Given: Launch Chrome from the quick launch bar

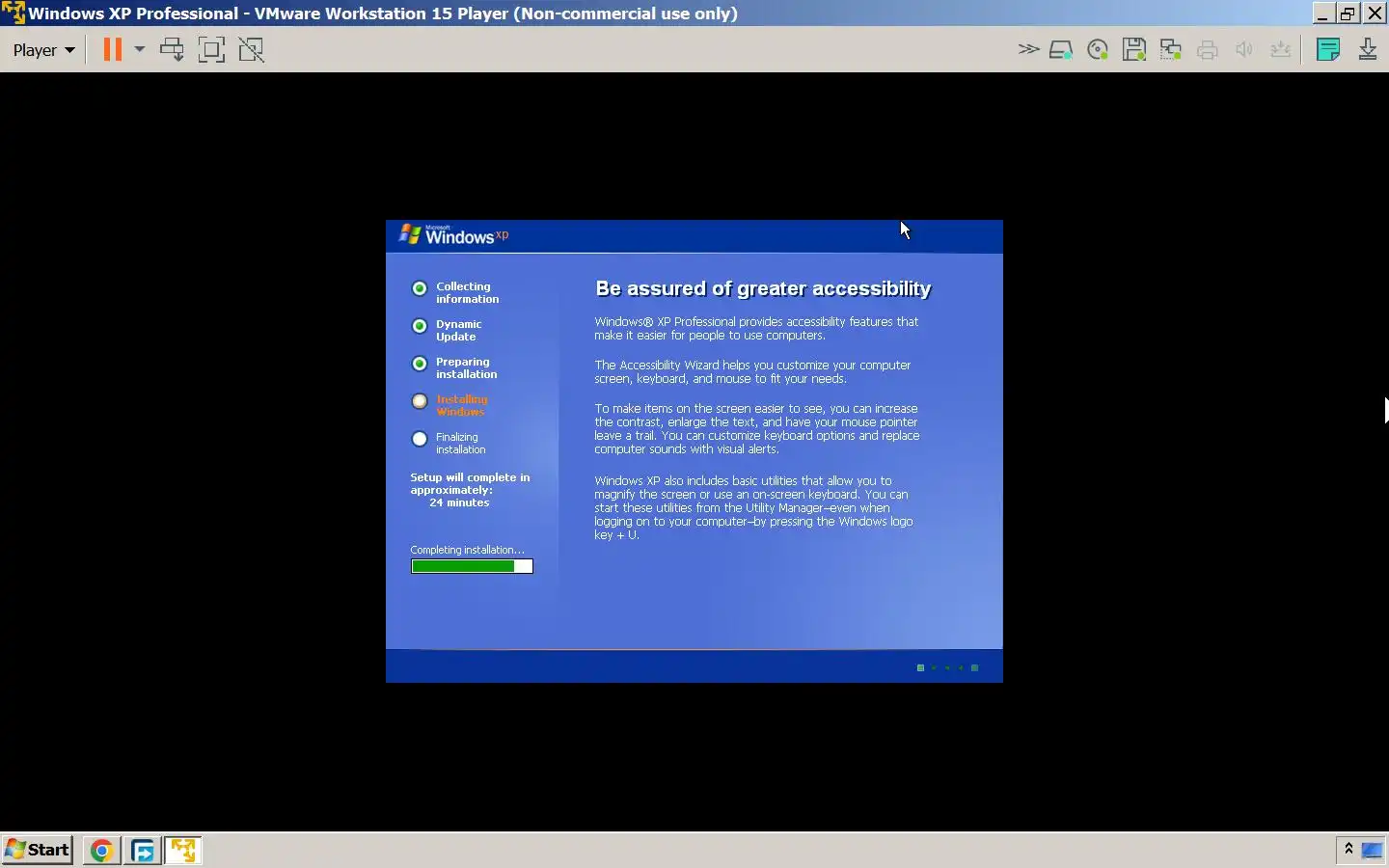Looking at the screenshot, I should click(x=101, y=851).
